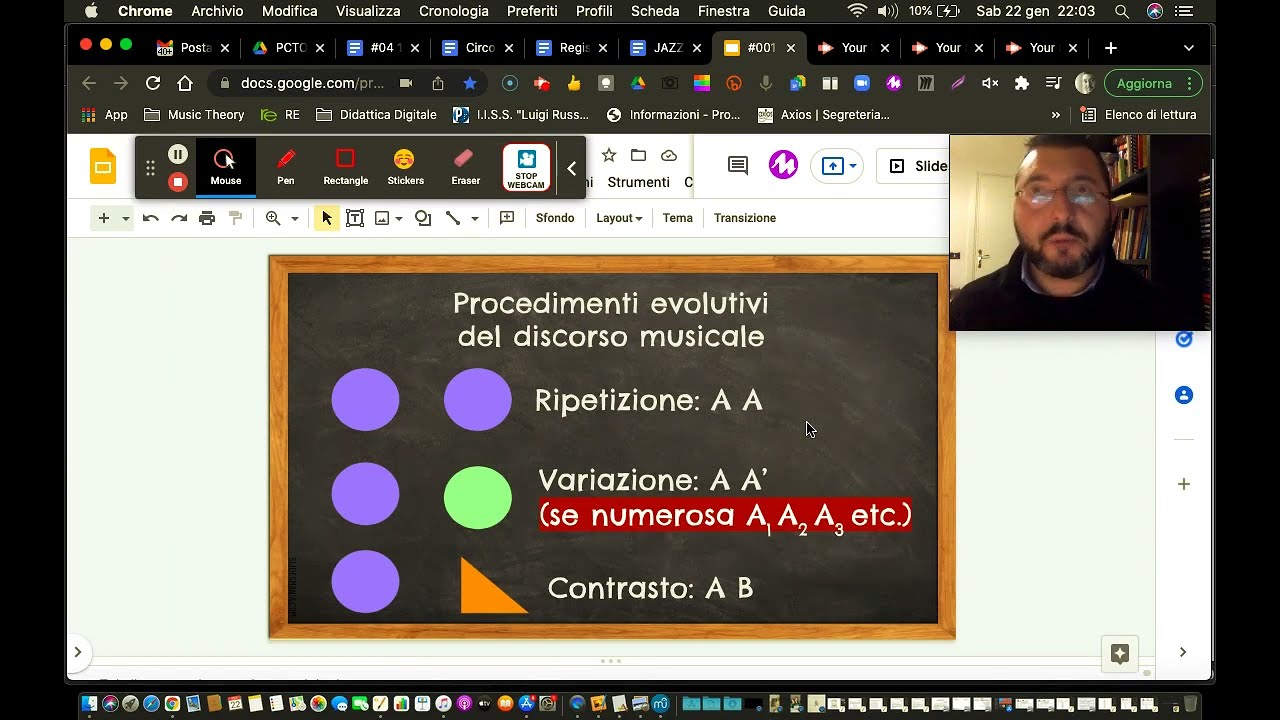1280x720 pixels.
Task: Switch to the PCTO Drive tab
Action: [288, 48]
